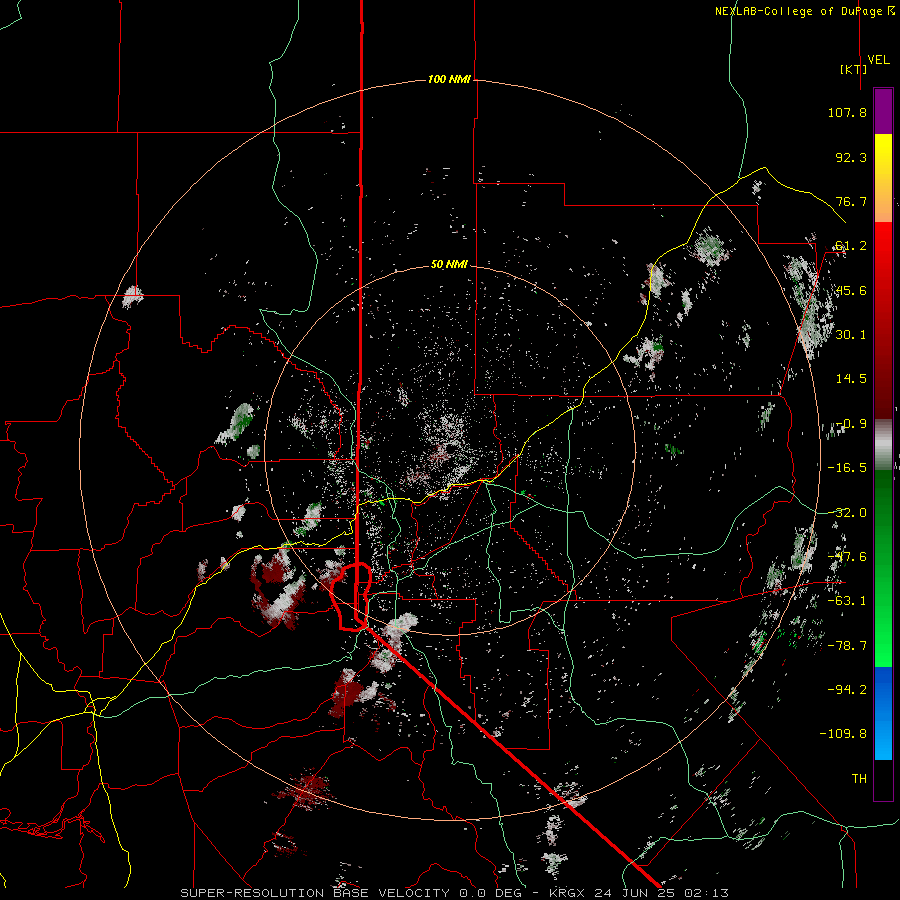Pick the gray near-zero segment of color bar
This screenshot has width=900, height=900.
click(883, 442)
